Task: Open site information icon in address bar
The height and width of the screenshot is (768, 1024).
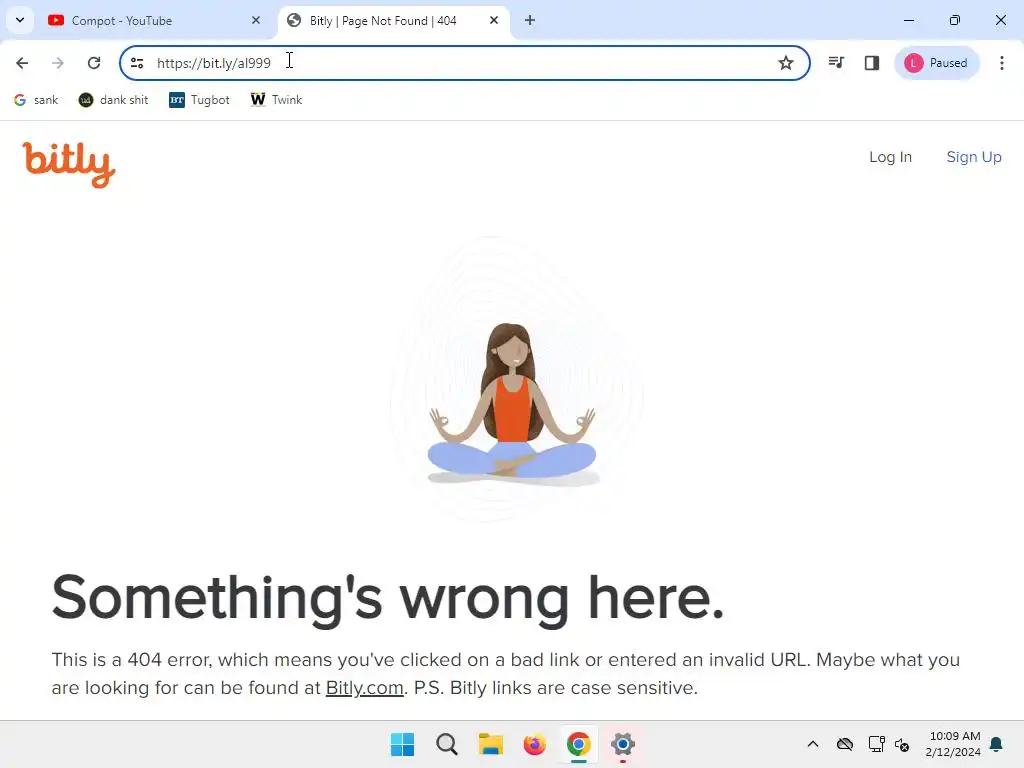Action: pyautogui.click(x=137, y=63)
